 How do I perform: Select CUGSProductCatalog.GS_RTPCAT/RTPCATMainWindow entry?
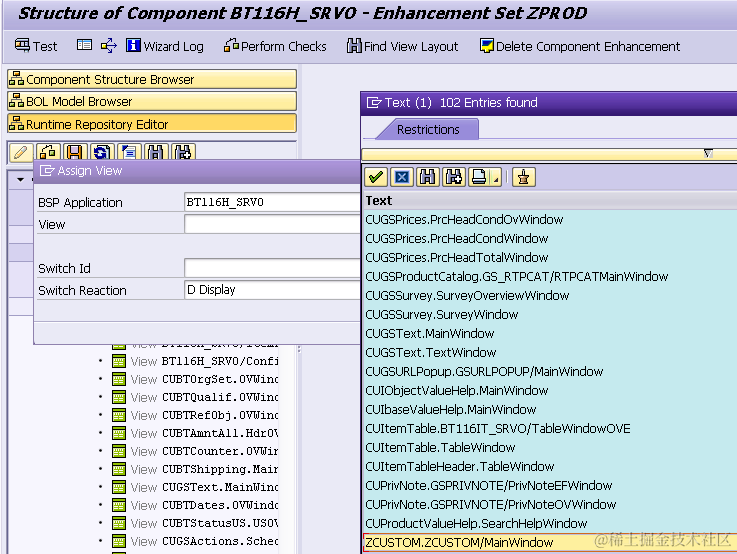517,276
